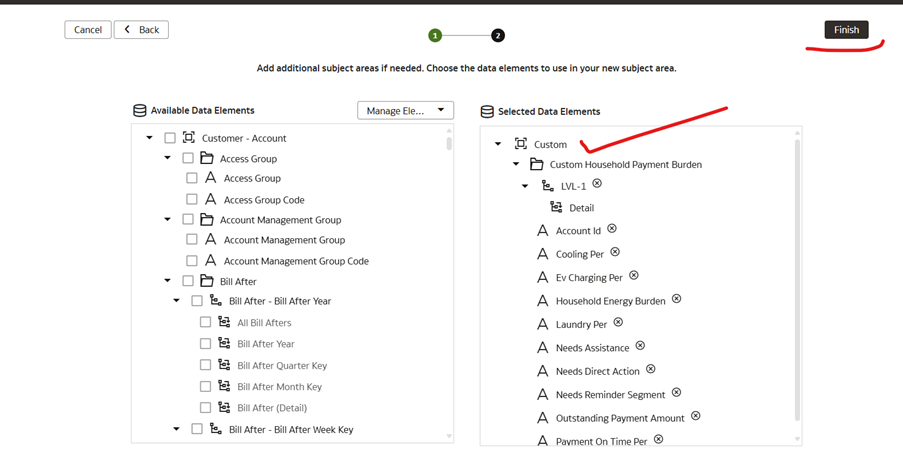Remove the Account Id element
This screenshot has height=453, width=903.
pyautogui.click(x=612, y=229)
